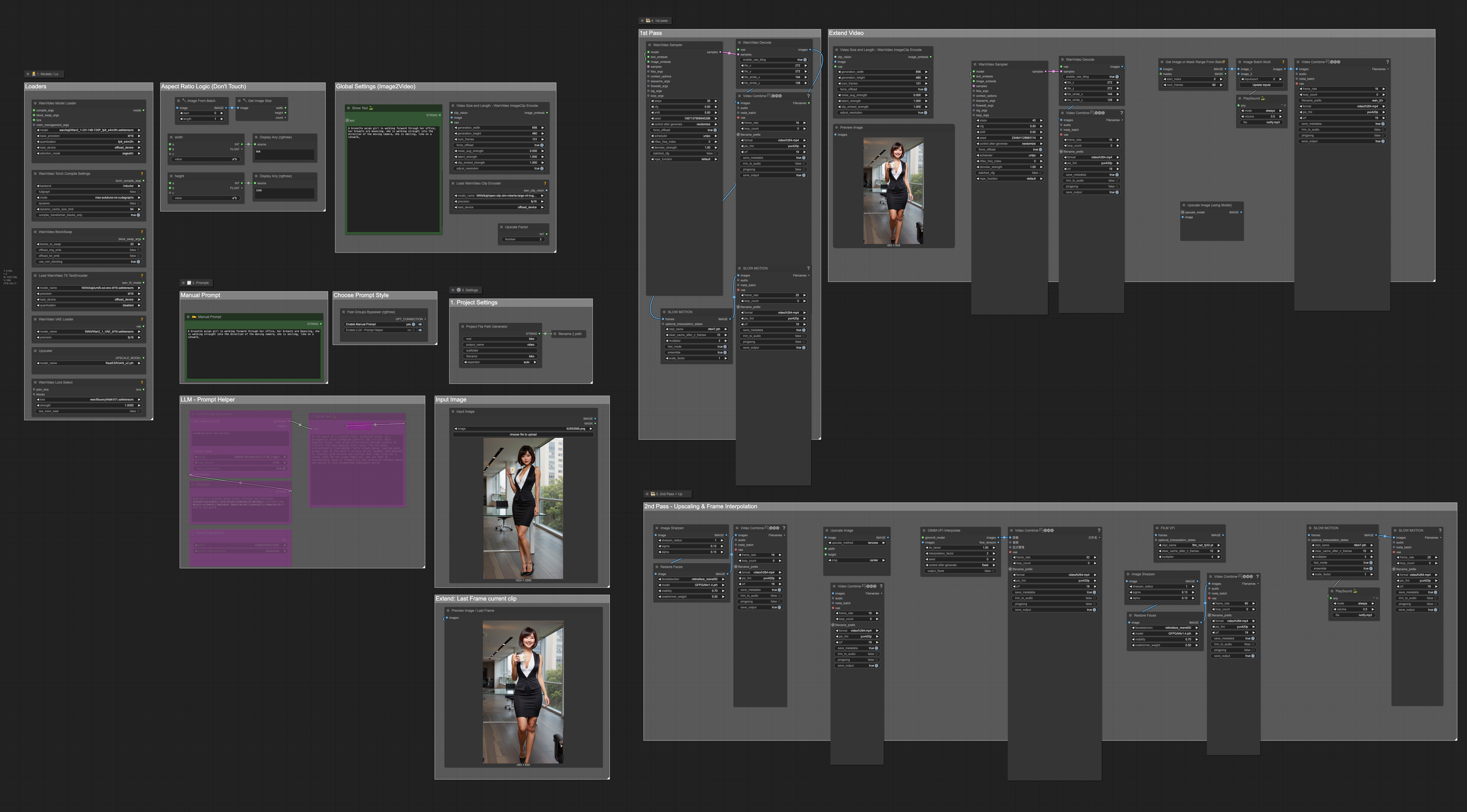Click the orange help icon on WanVideo BlockSwap node

142,232
